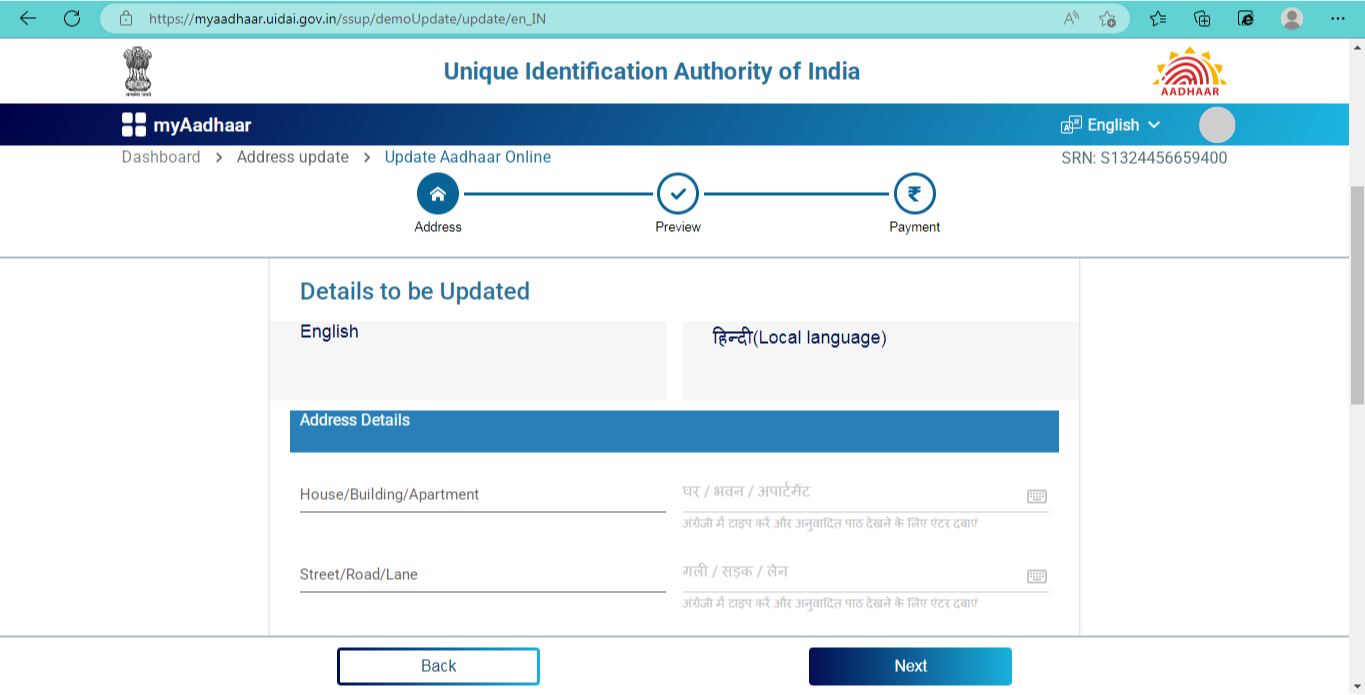Viewport: 1365px width, 695px height.
Task: Click the Payment step rupee icon
Action: click(913, 193)
